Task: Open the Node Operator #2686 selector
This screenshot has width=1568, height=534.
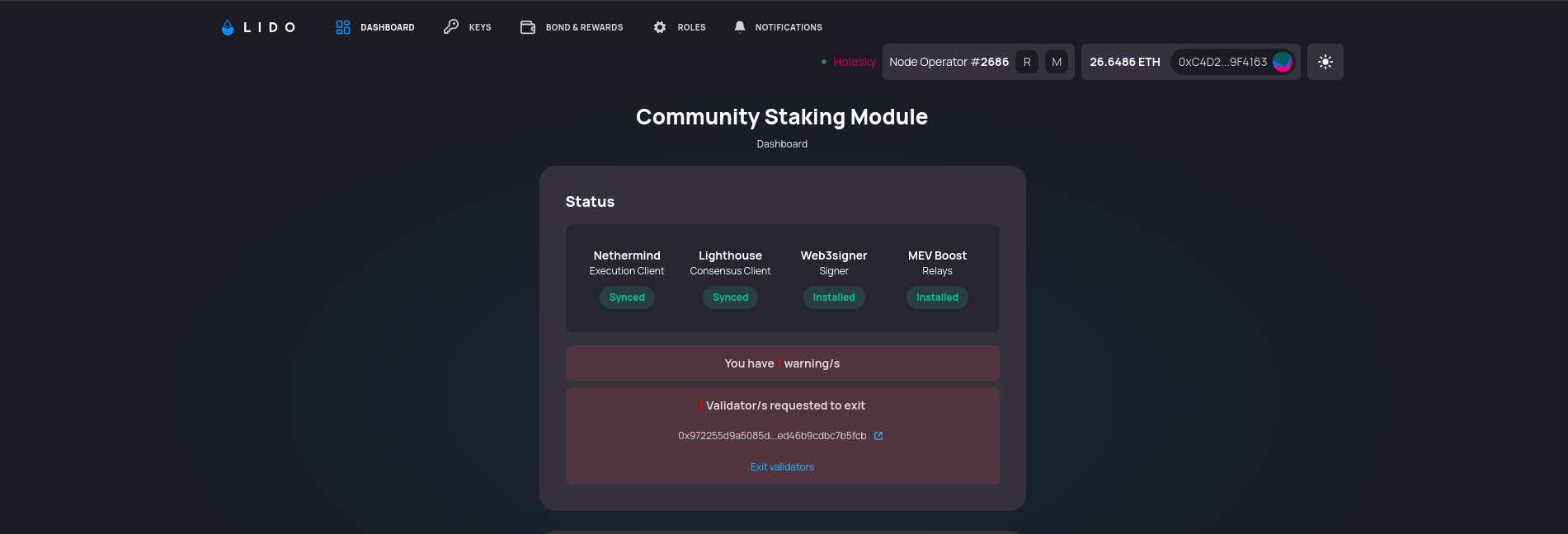Action: click(949, 62)
